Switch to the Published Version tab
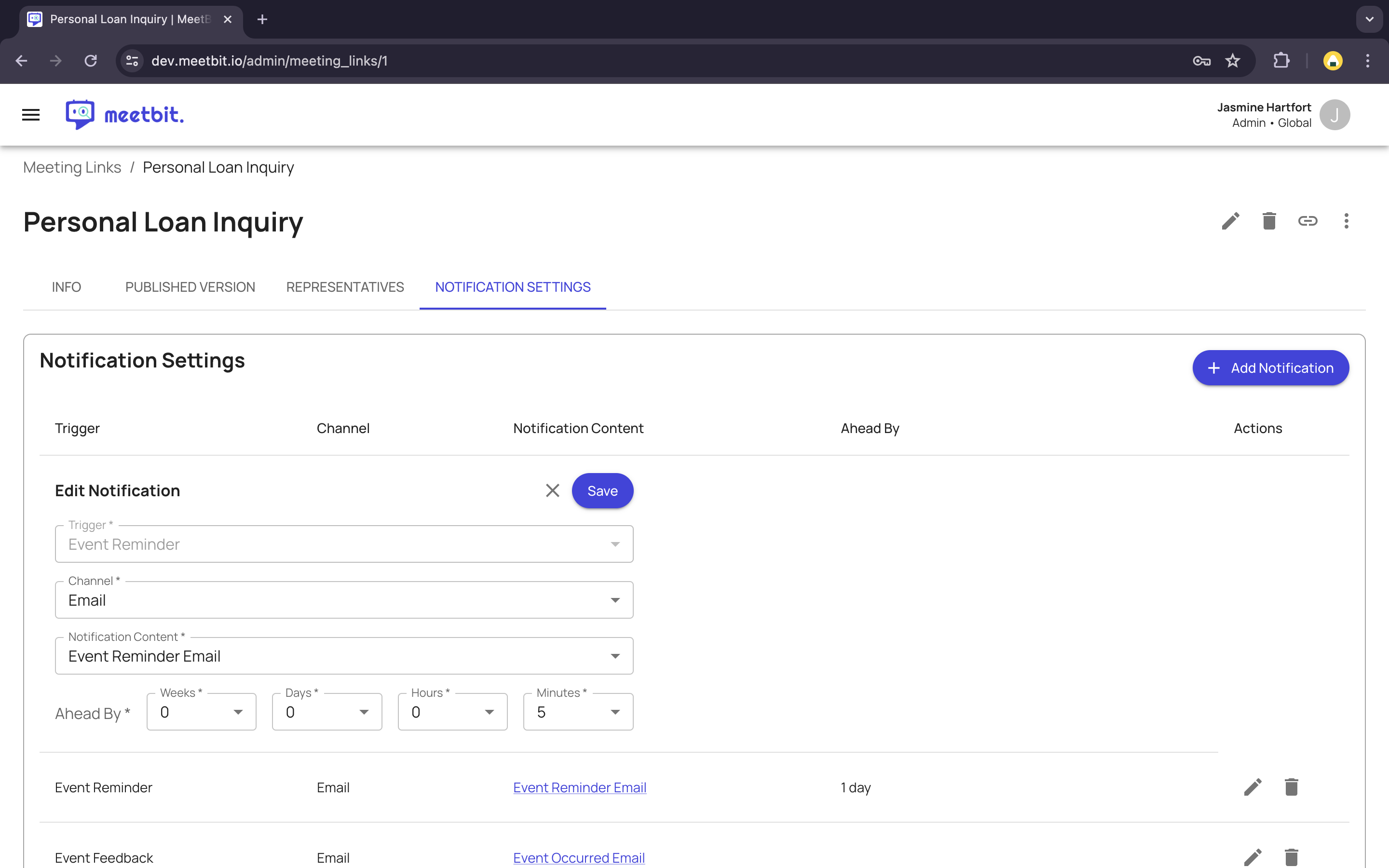Viewport: 1389px width, 868px height. 190,287
